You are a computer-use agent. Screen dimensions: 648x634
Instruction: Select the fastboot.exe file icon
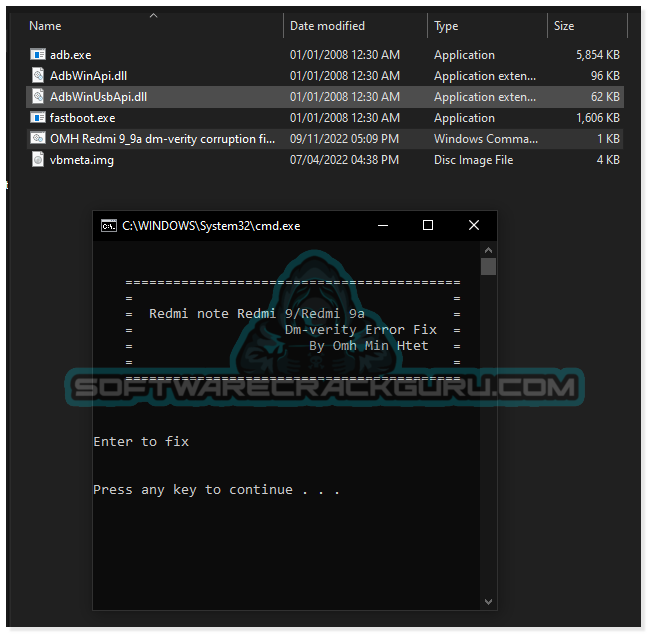[x=38, y=117]
